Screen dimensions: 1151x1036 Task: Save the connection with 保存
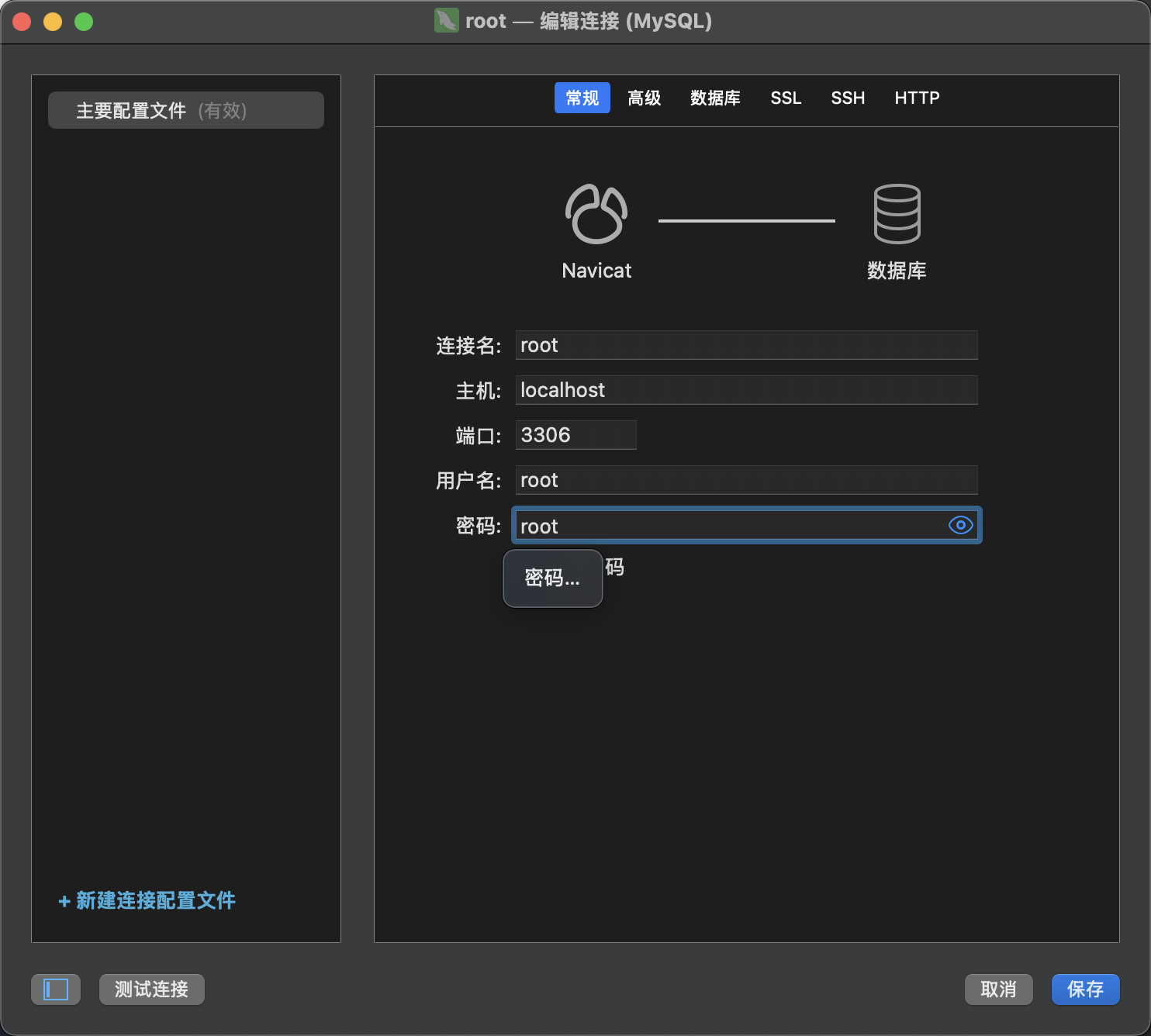[x=1086, y=989]
